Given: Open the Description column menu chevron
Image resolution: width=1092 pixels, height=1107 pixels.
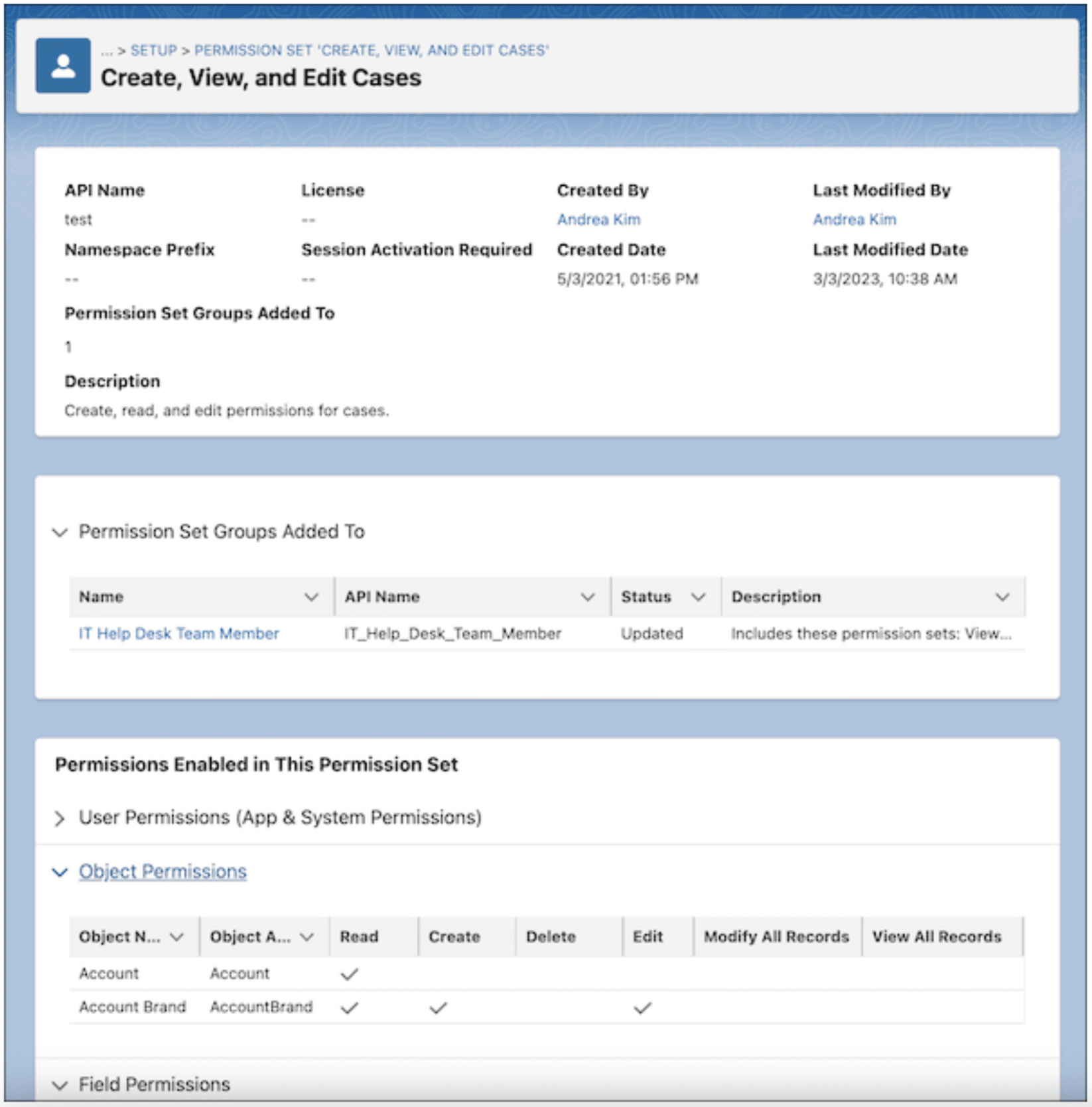Looking at the screenshot, I should 1002,597.
